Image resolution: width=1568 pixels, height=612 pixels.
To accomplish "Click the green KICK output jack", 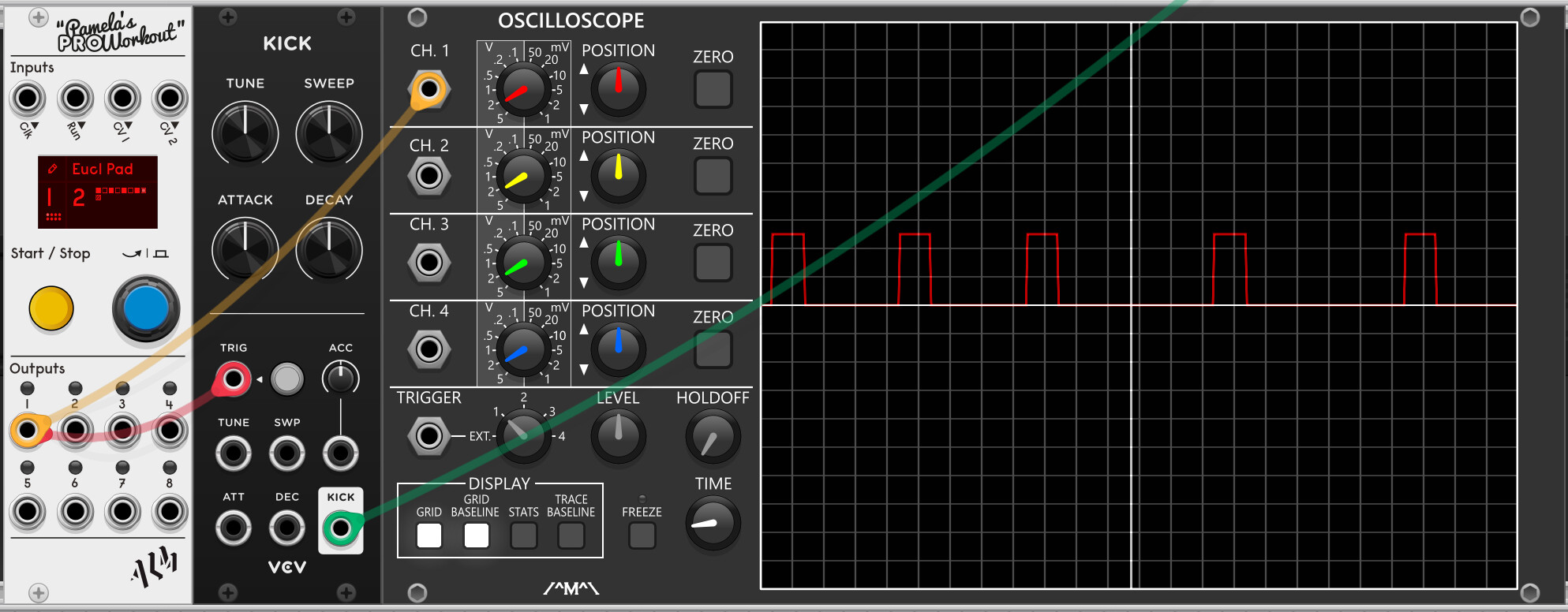I will tap(340, 528).
